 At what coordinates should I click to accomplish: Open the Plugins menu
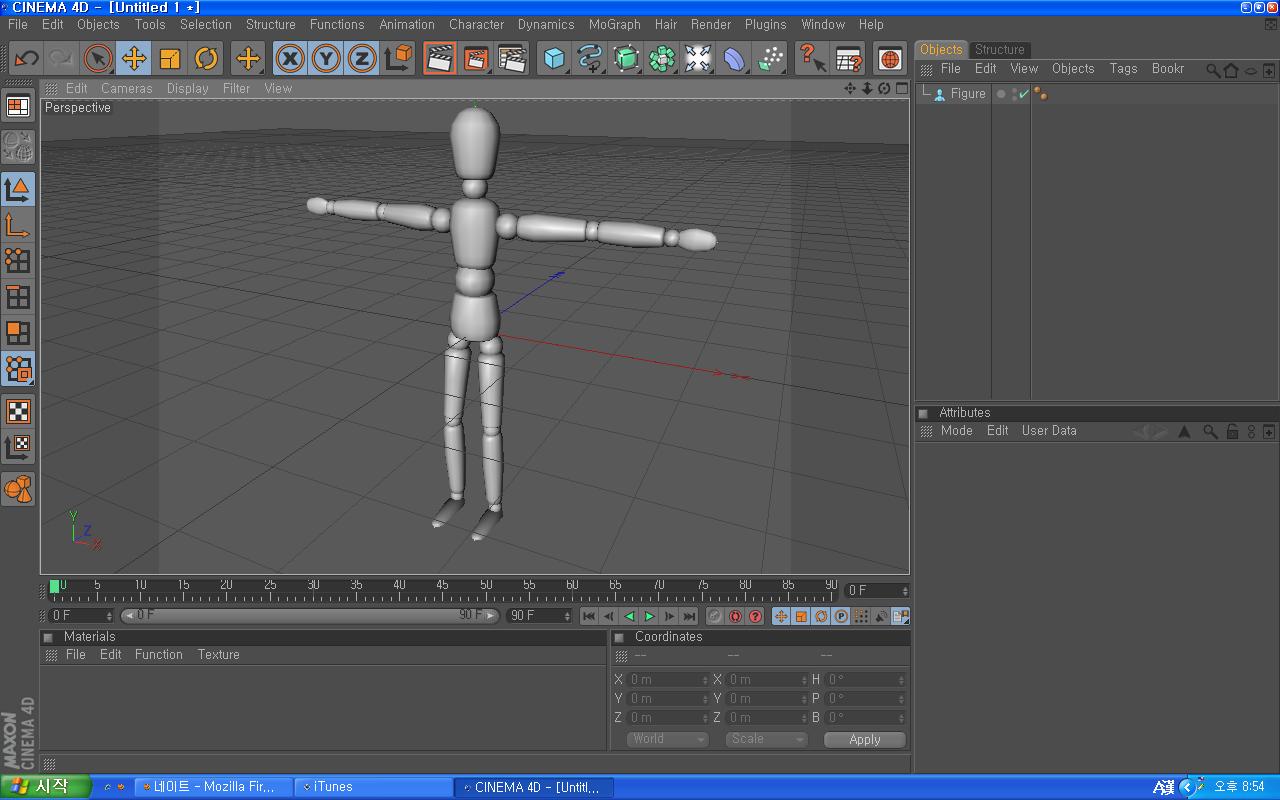[x=765, y=24]
